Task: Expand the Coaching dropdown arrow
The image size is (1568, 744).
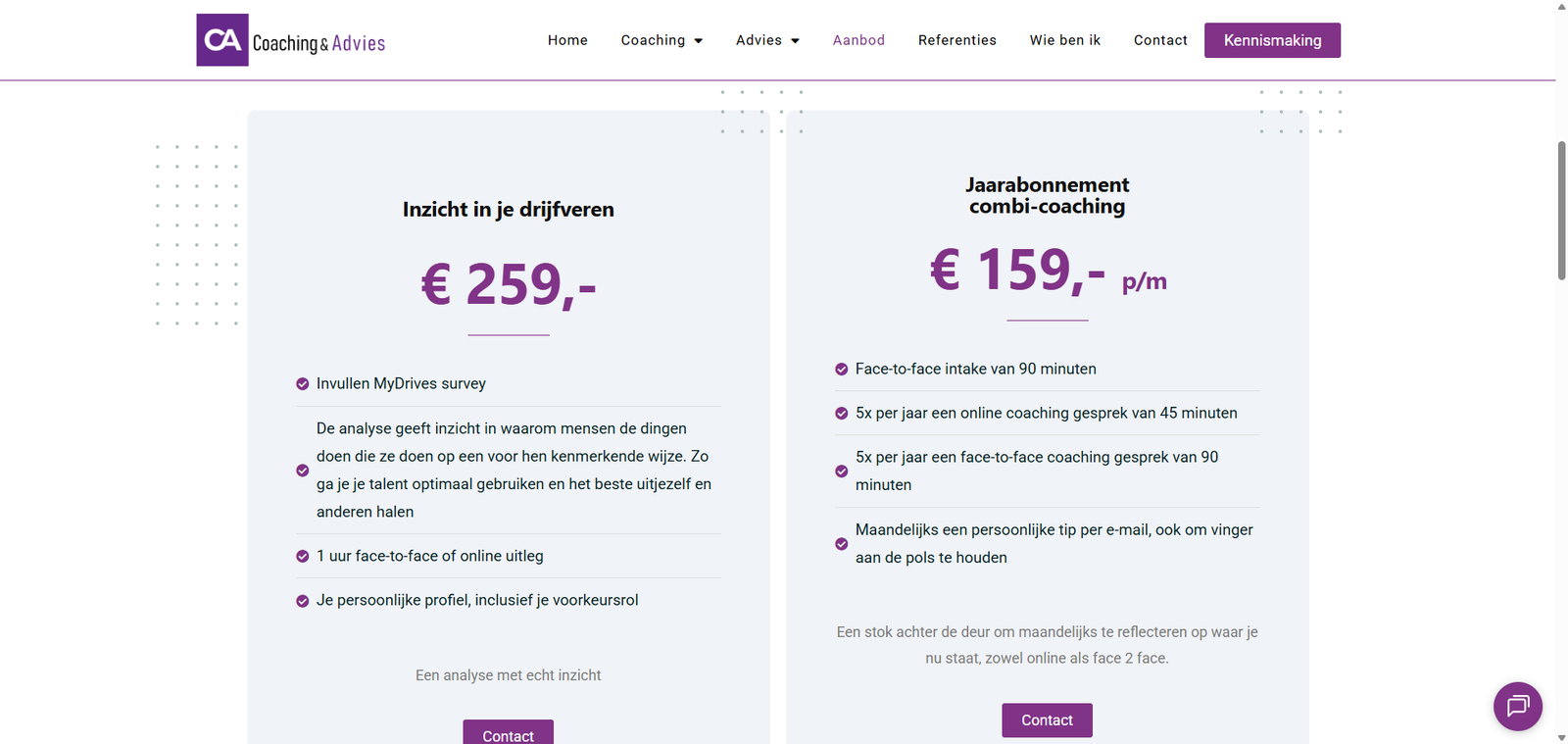Action: tap(699, 41)
